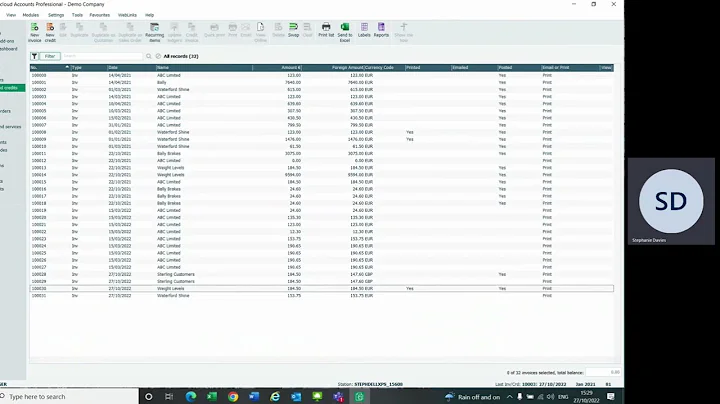Sort by the Currency Code column header

coord(384,67)
